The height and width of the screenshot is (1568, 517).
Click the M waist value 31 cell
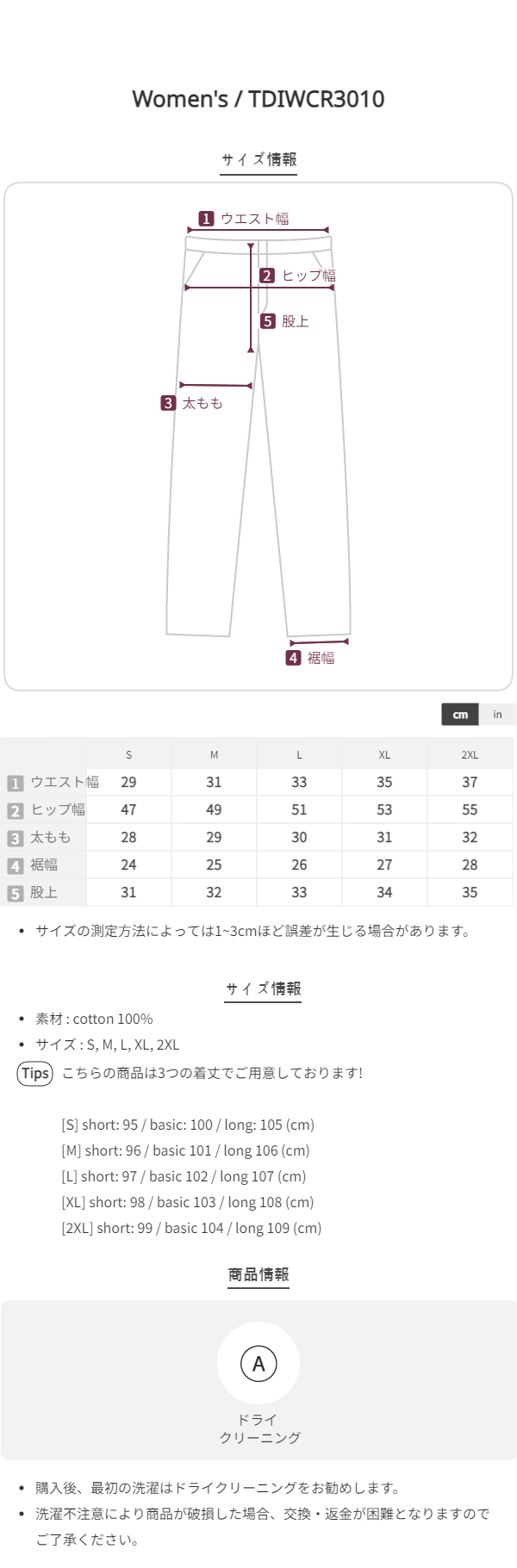point(214,782)
